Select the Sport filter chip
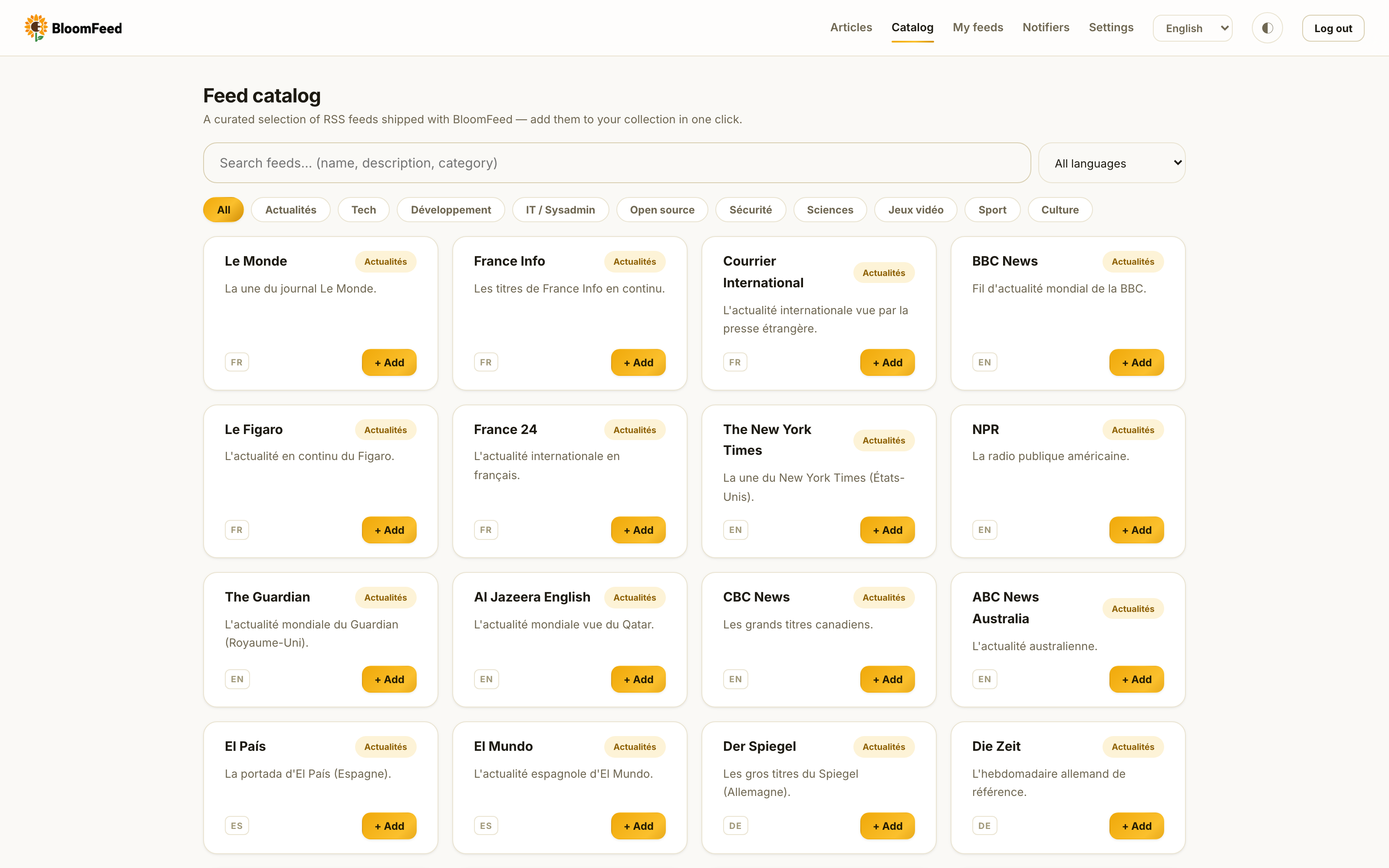This screenshot has height=868, width=1389. click(x=992, y=210)
